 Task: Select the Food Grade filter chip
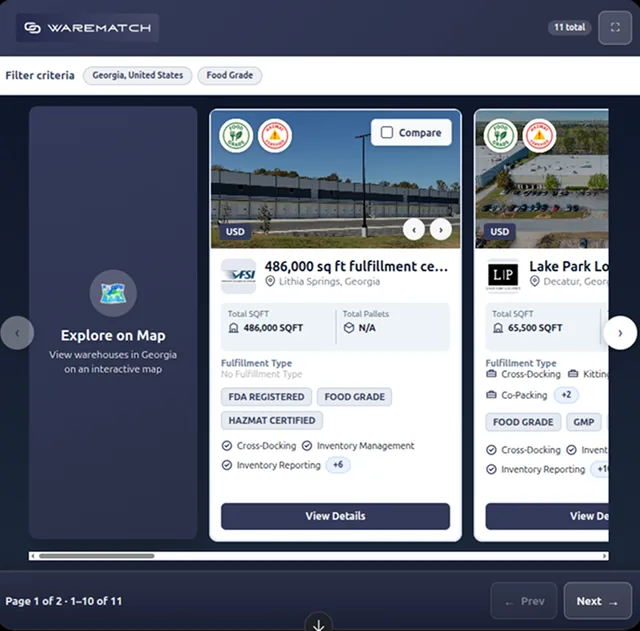point(229,76)
